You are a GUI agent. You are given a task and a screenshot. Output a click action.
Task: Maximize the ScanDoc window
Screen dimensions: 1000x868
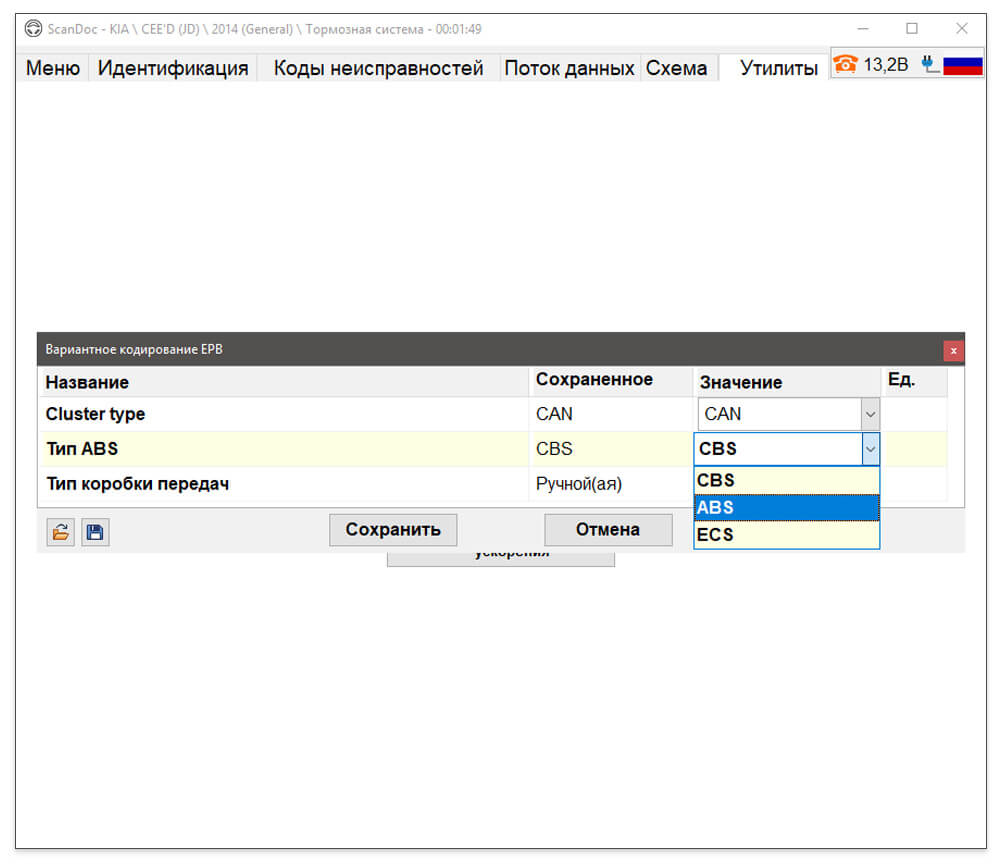[912, 29]
